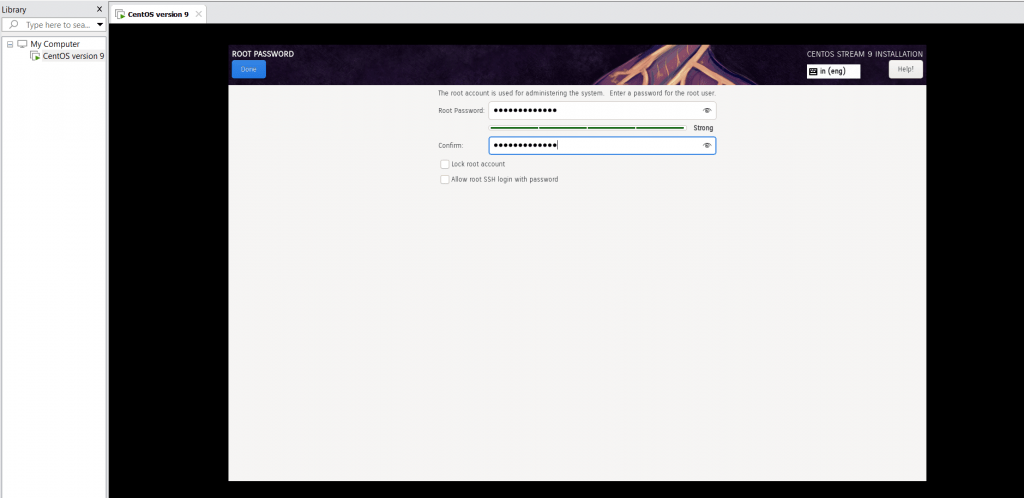Image resolution: width=1024 pixels, height=498 pixels.
Task: Switch to the CentOS version 9 tab
Action: coord(158,14)
